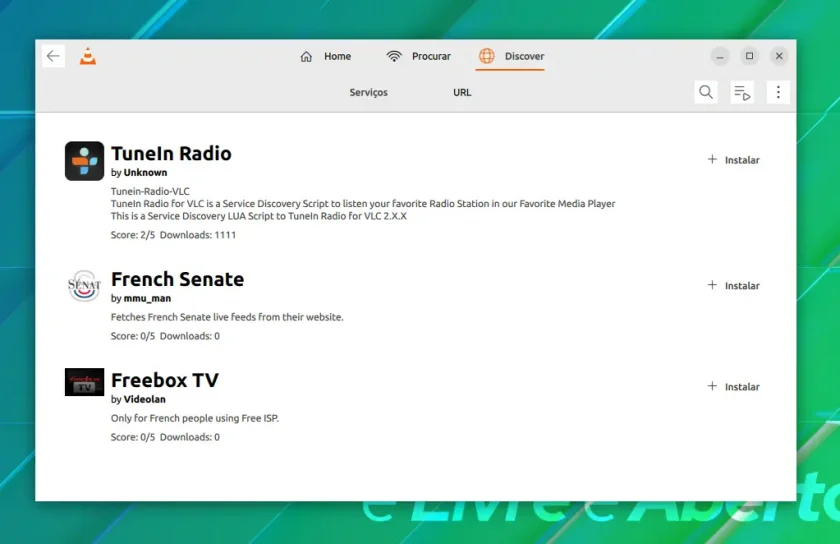
Task: Click the plus icon beside French Senate Instalar
Action: pyautogui.click(x=712, y=285)
